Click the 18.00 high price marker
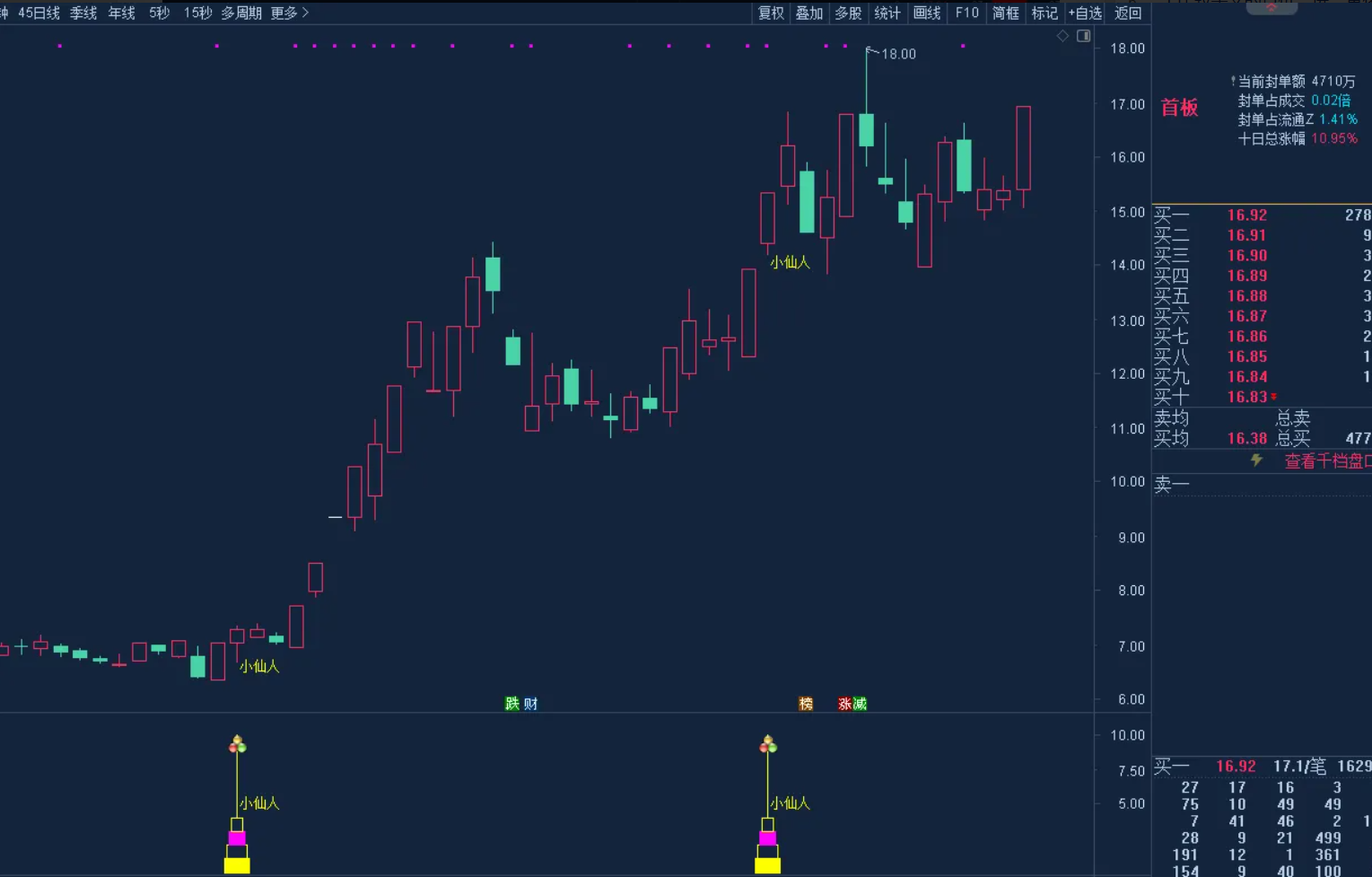The image size is (1372, 877). coord(898,54)
